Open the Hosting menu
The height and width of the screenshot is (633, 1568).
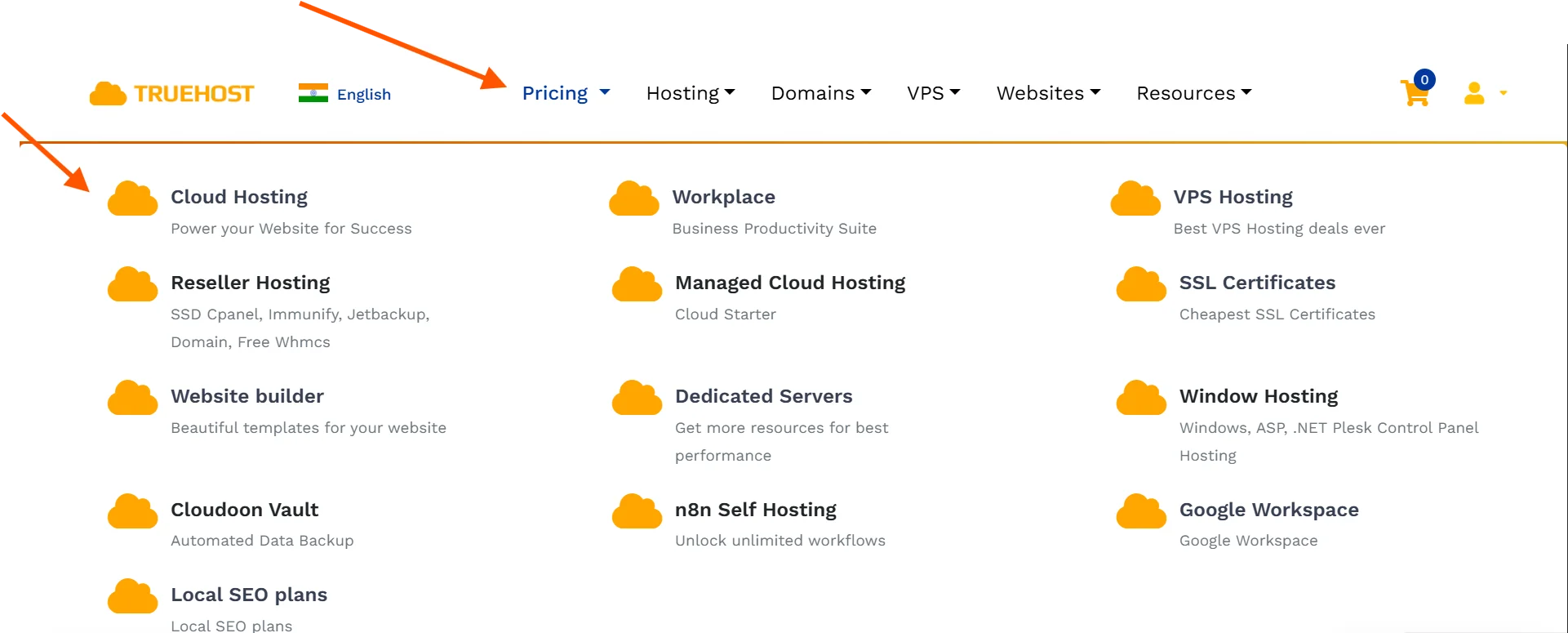[683, 93]
